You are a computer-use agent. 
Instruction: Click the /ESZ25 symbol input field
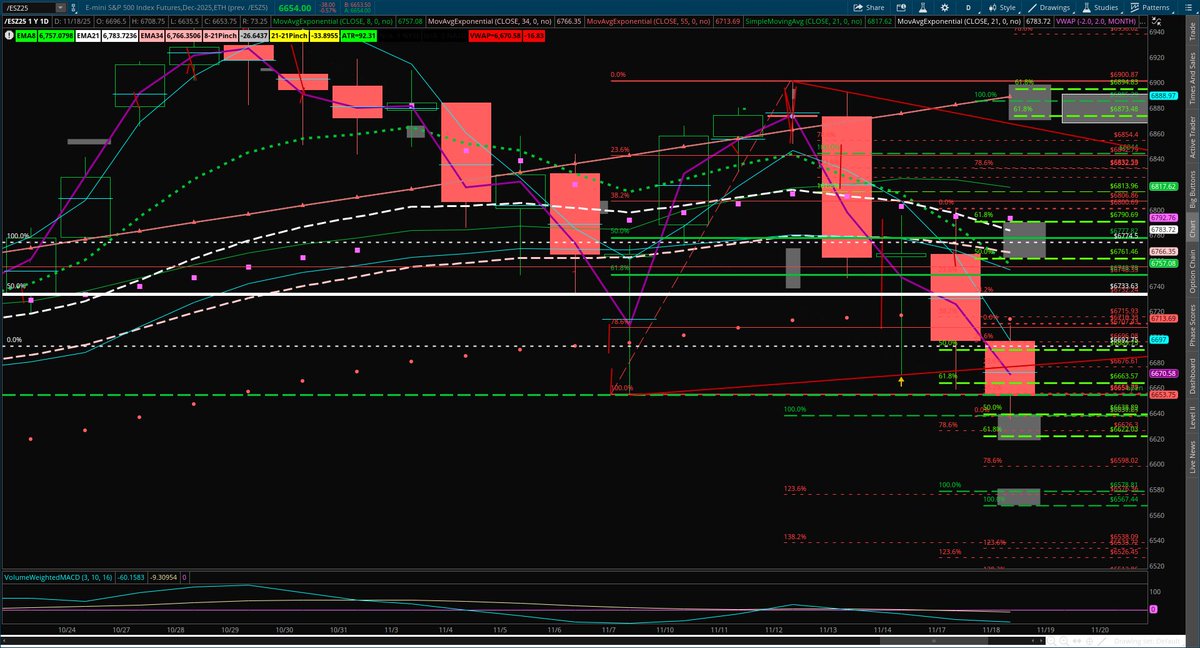click(28, 8)
